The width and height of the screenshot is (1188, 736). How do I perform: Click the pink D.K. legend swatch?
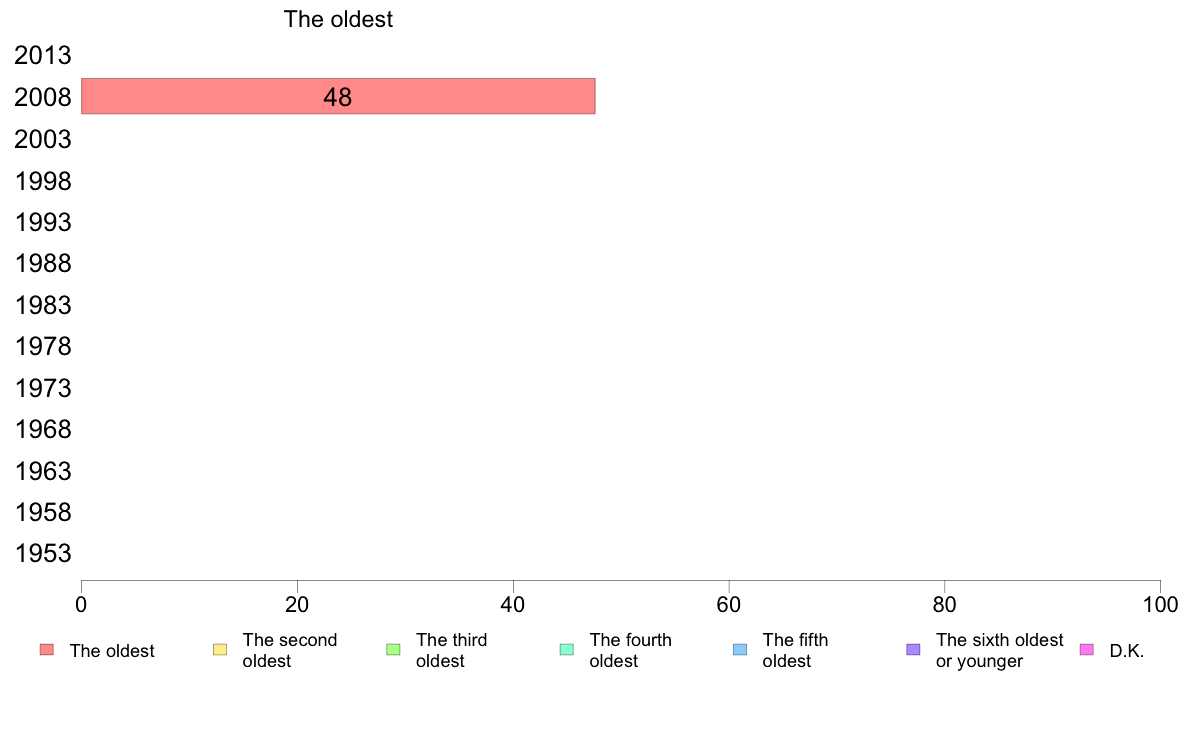(x=1086, y=650)
